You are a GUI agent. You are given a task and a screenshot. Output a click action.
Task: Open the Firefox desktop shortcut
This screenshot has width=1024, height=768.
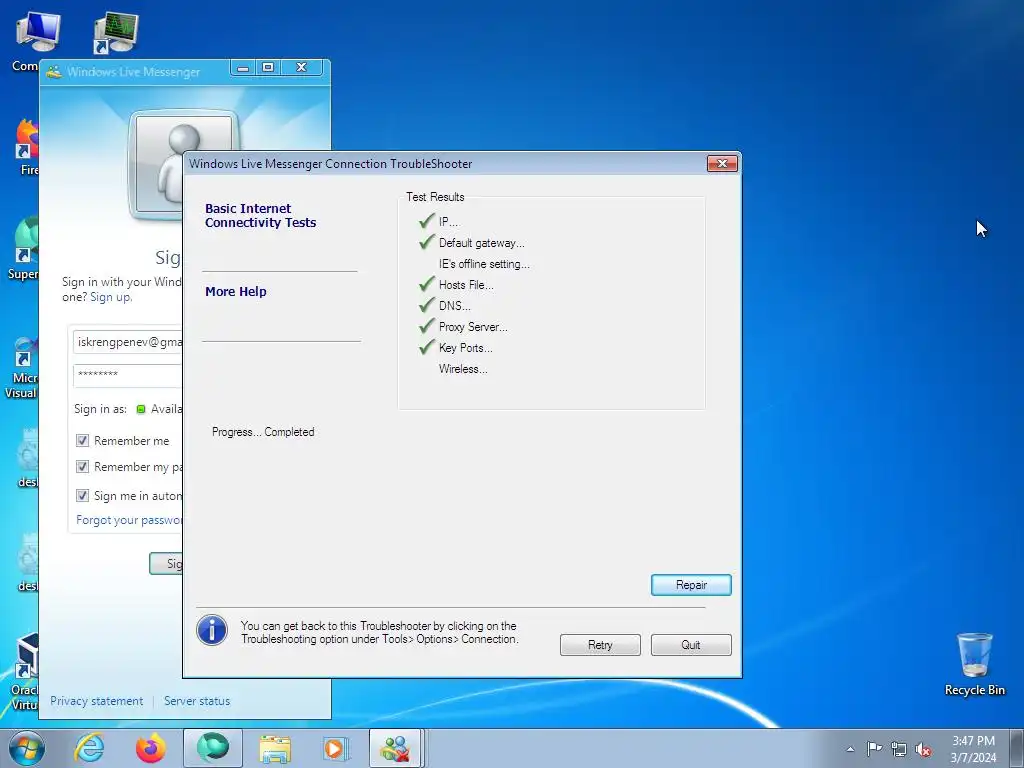click(27, 147)
